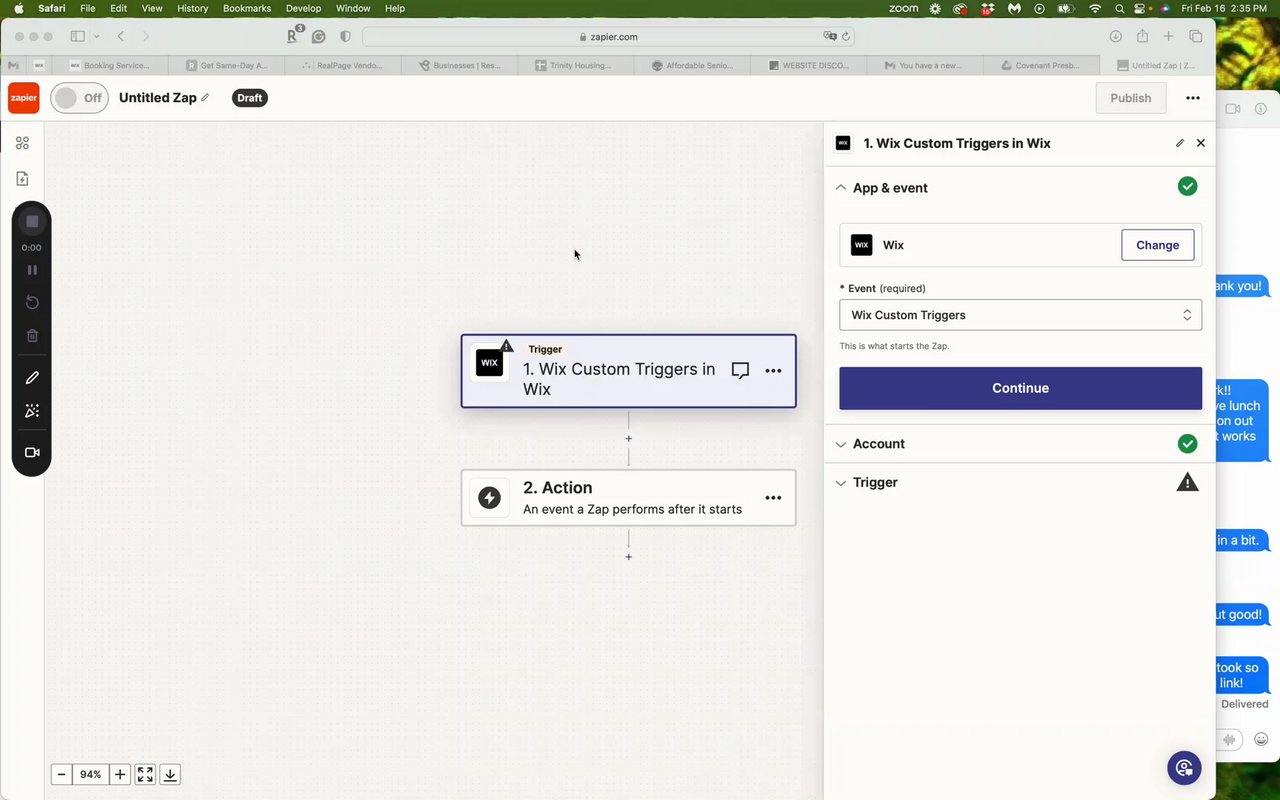Click the Change app button
The height and width of the screenshot is (800, 1280).
click(x=1157, y=245)
